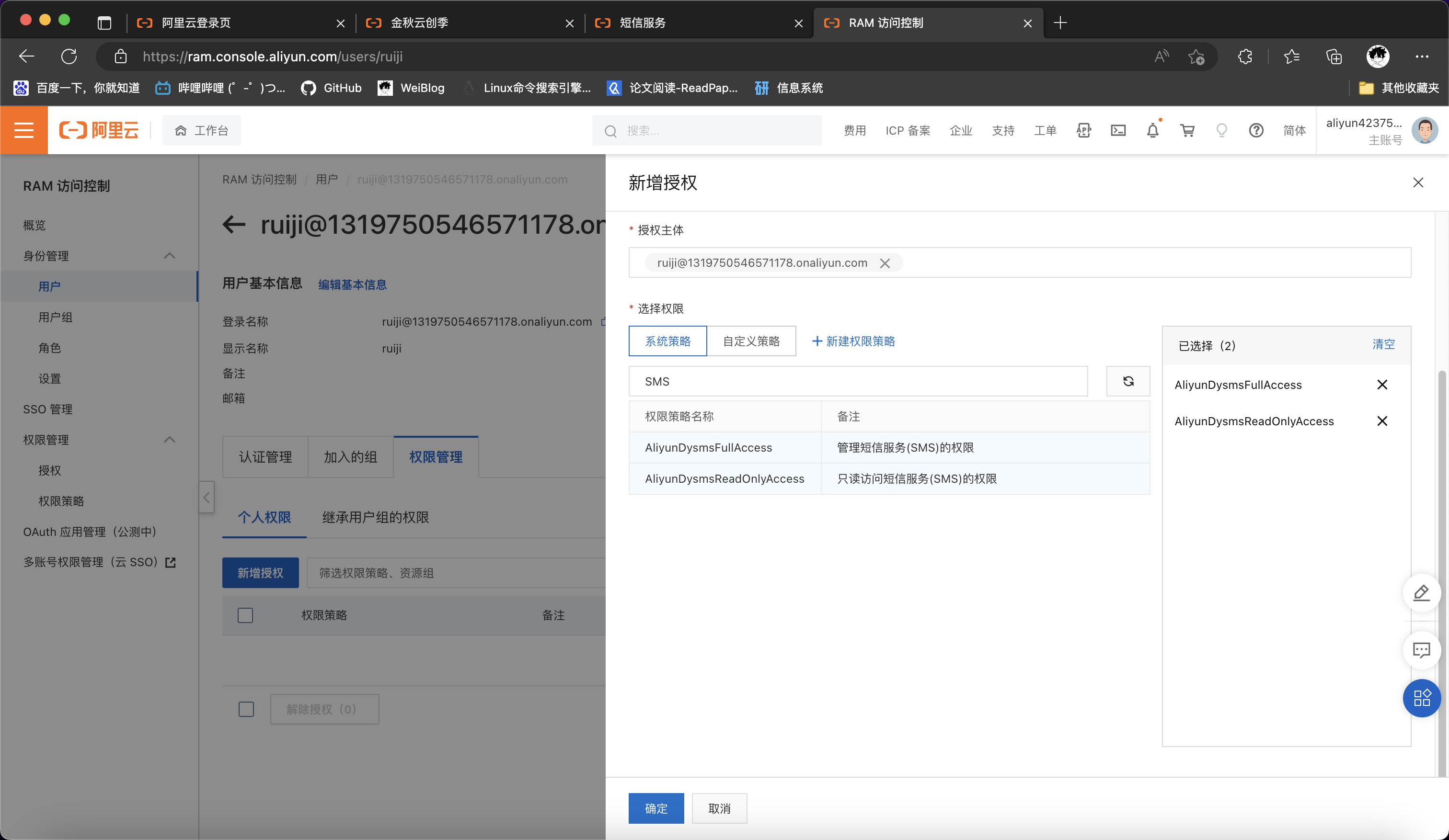
Task: Collapse the 身份管理 sidebar section
Action: click(169, 256)
